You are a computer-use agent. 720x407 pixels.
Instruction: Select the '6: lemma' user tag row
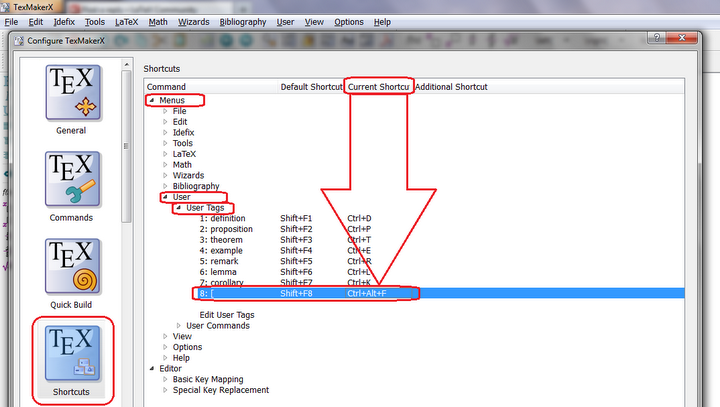[218, 272]
